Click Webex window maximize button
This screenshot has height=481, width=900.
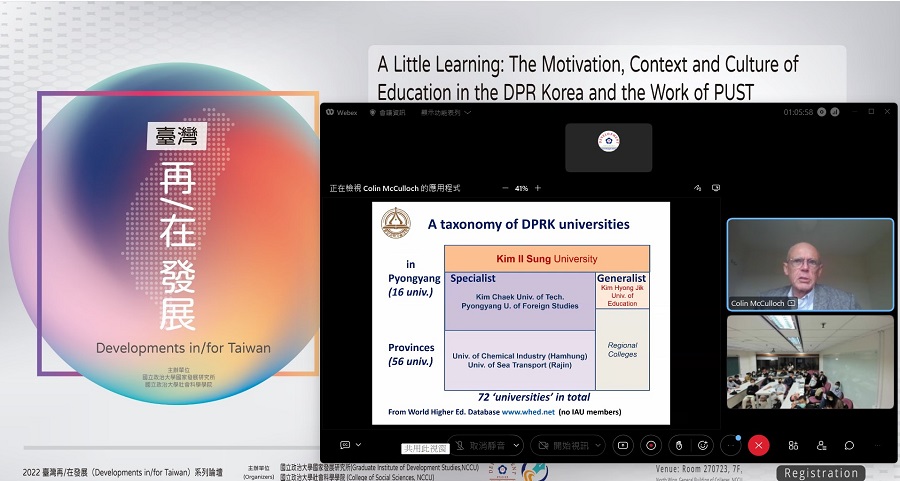pos(871,111)
